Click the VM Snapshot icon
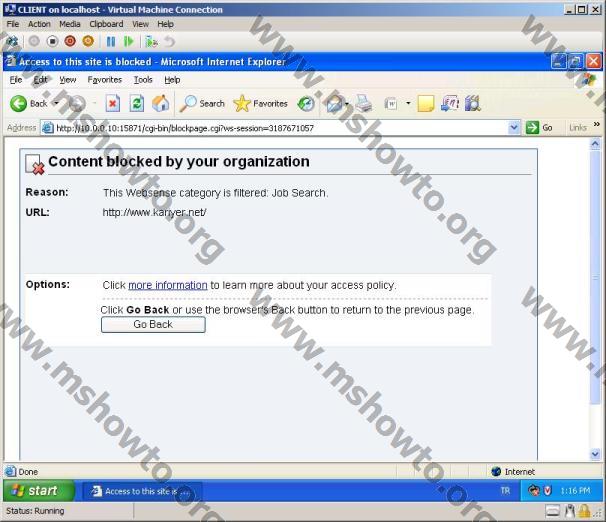The height and width of the screenshot is (522, 606). point(151,41)
